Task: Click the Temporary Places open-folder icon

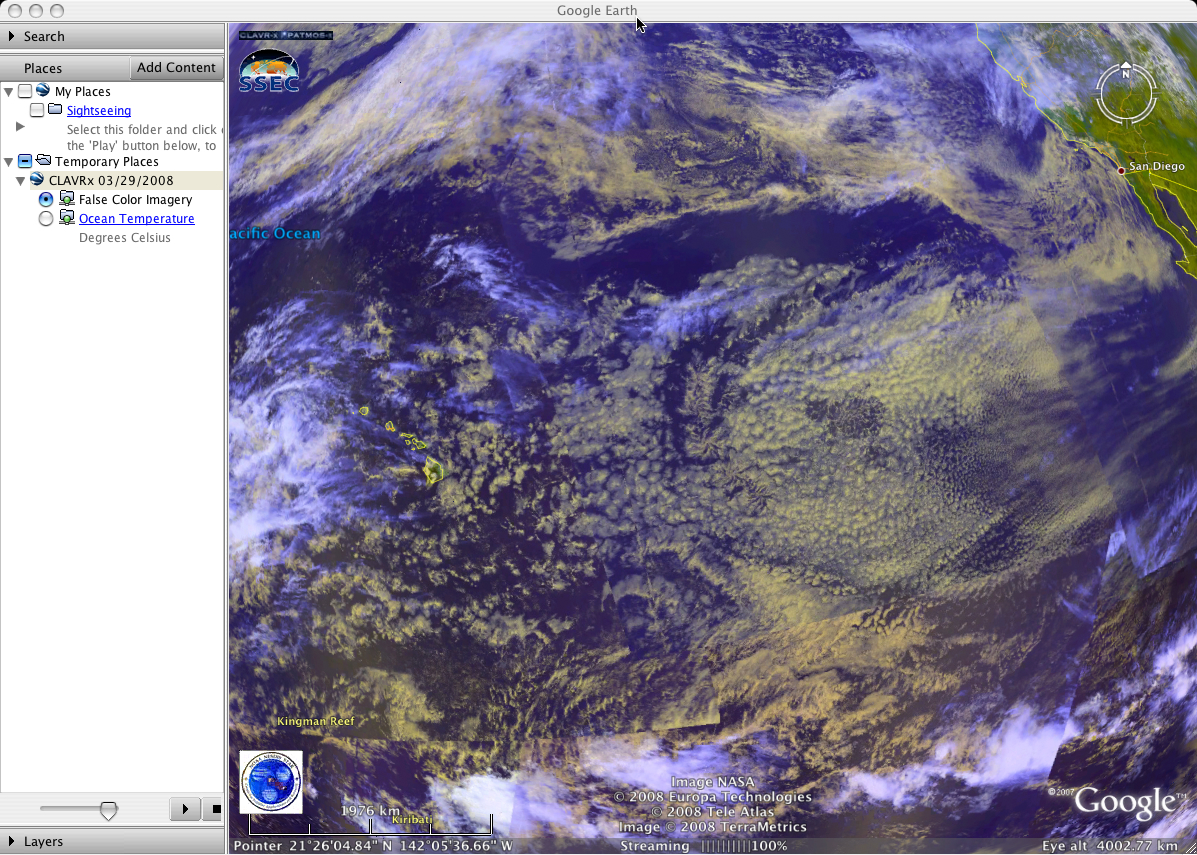Action: pos(43,161)
